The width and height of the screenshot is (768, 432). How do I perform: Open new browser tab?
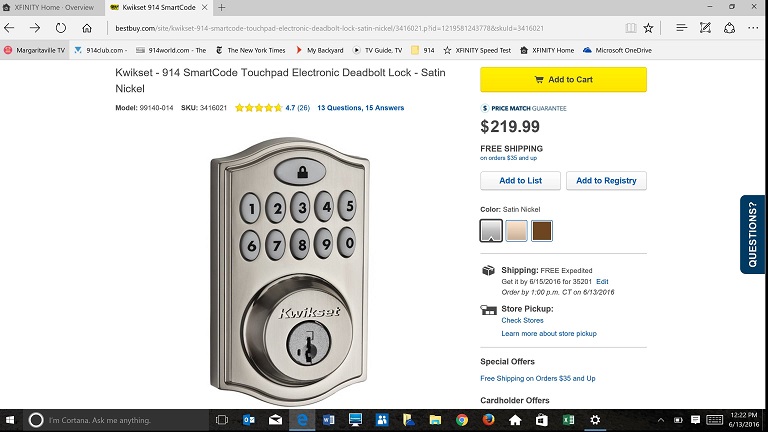pos(222,7)
